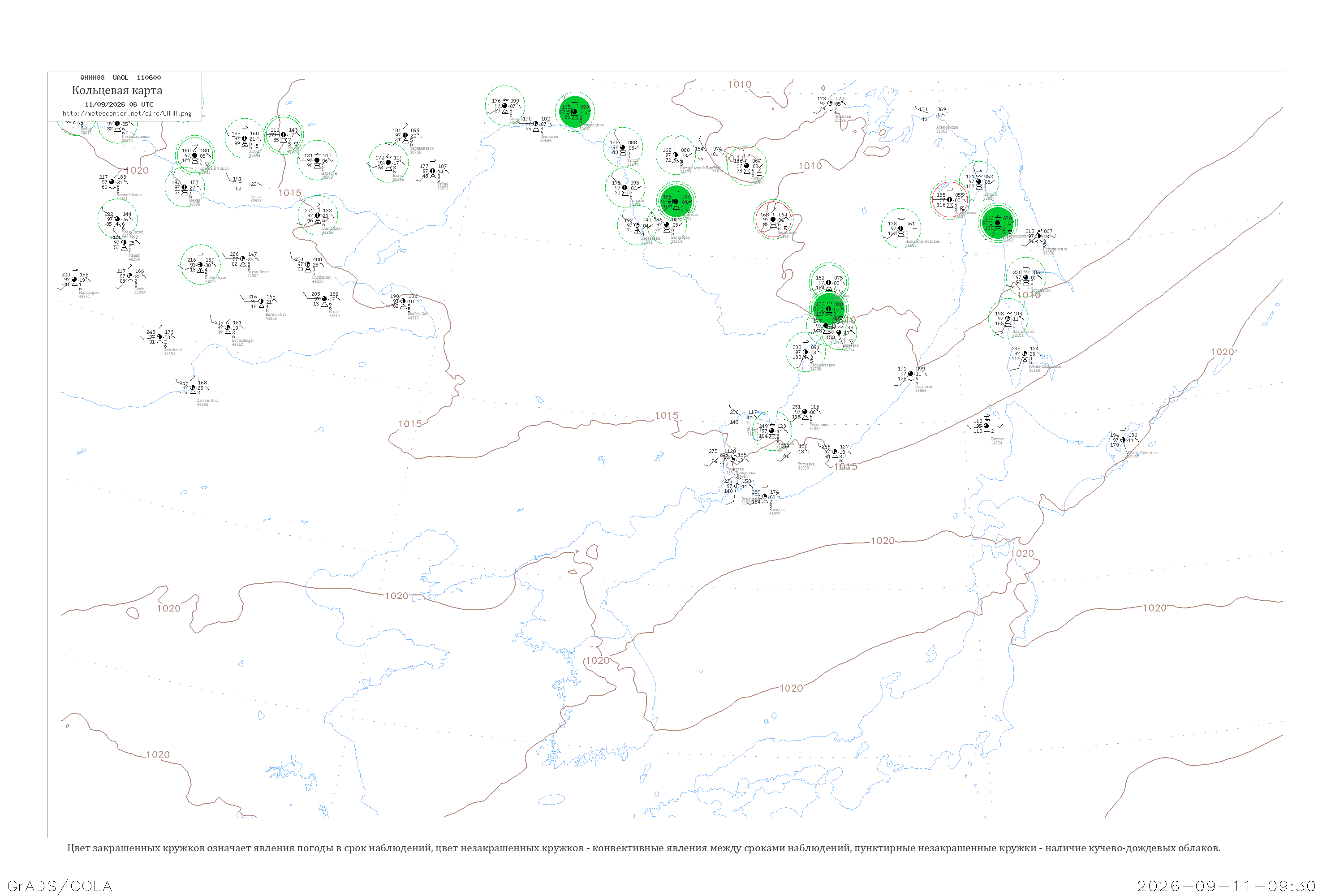
Task: Click the Choibalsan station marker symbol
Action: (307, 264)
